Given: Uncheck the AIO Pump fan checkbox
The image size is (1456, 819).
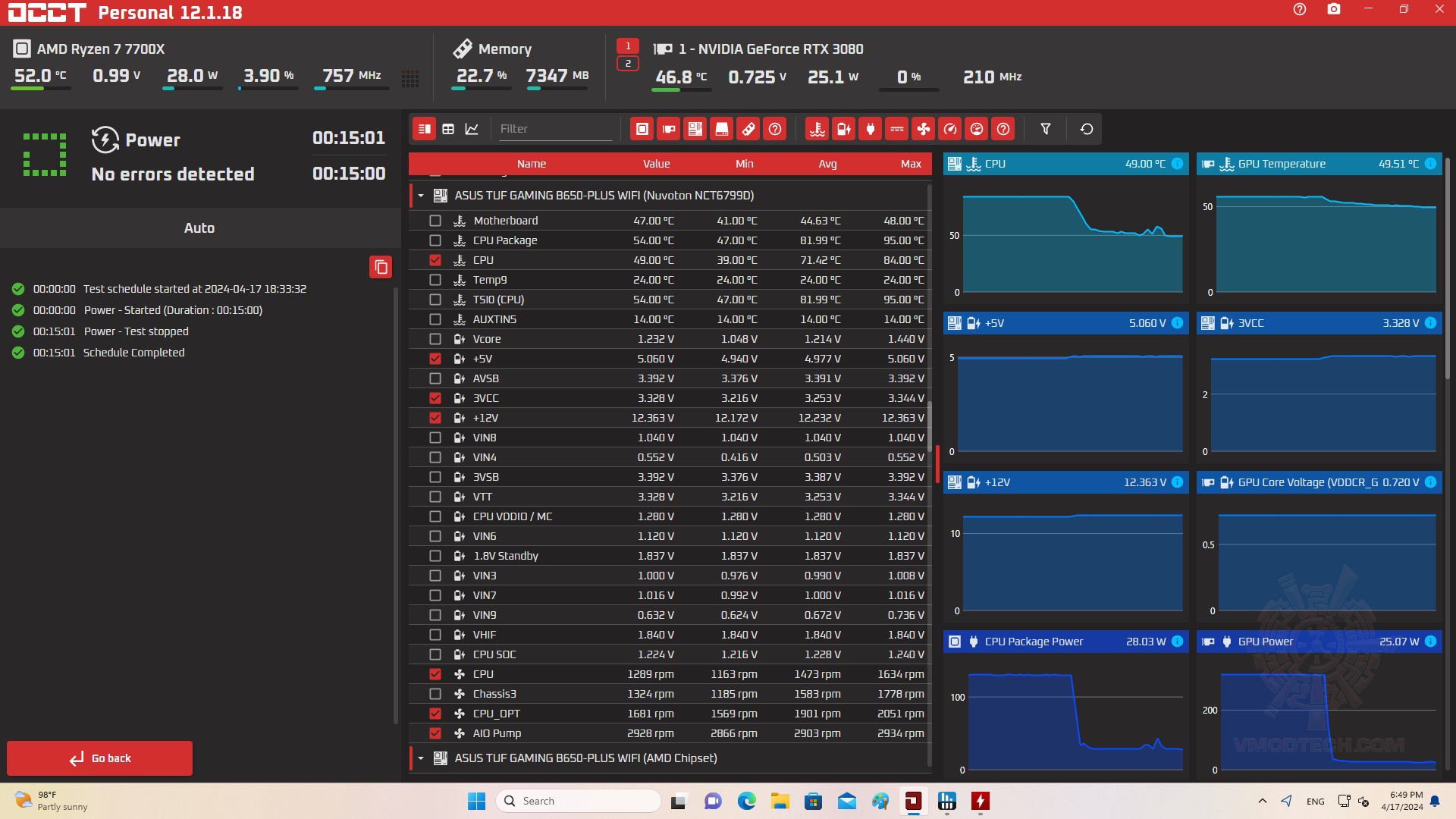Looking at the screenshot, I should pyautogui.click(x=435, y=733).
